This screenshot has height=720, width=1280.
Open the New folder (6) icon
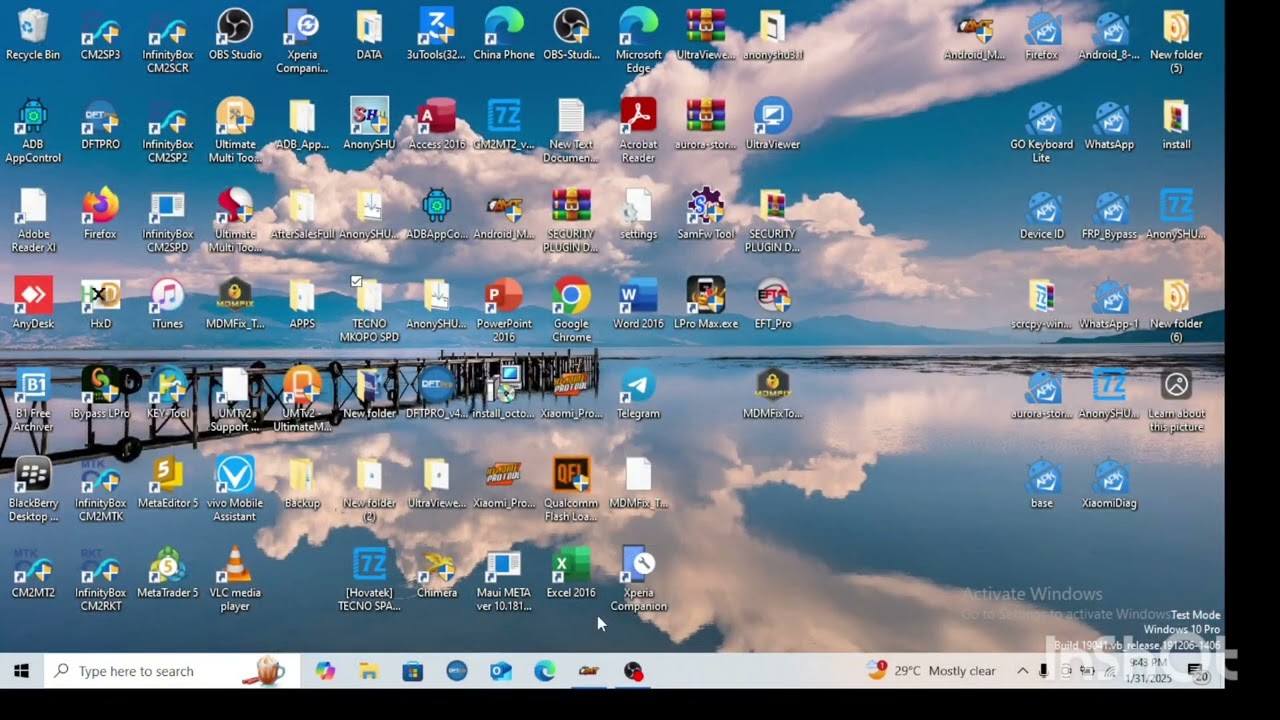(1176, 310)
